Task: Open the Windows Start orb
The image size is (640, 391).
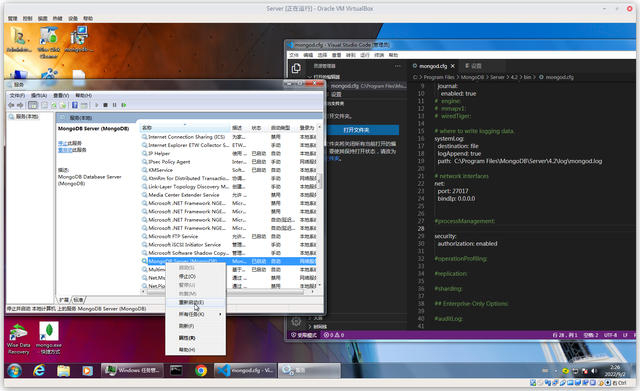Action: pyautogui.click(x=15, y=371)
